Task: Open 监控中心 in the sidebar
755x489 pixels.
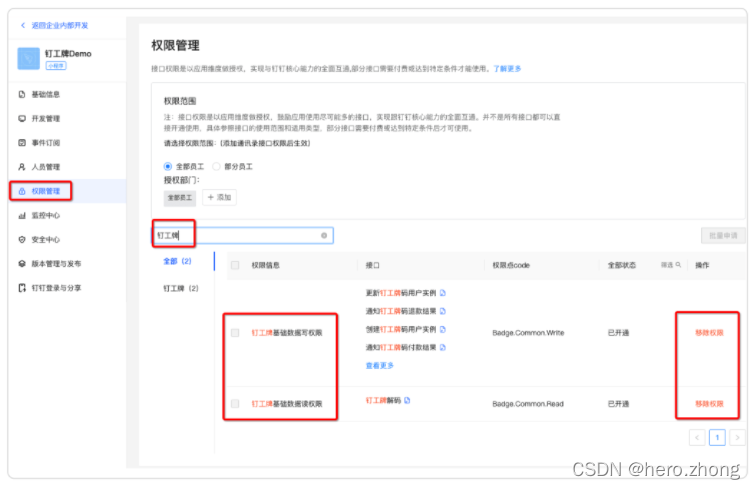Action: pos(46,215)
